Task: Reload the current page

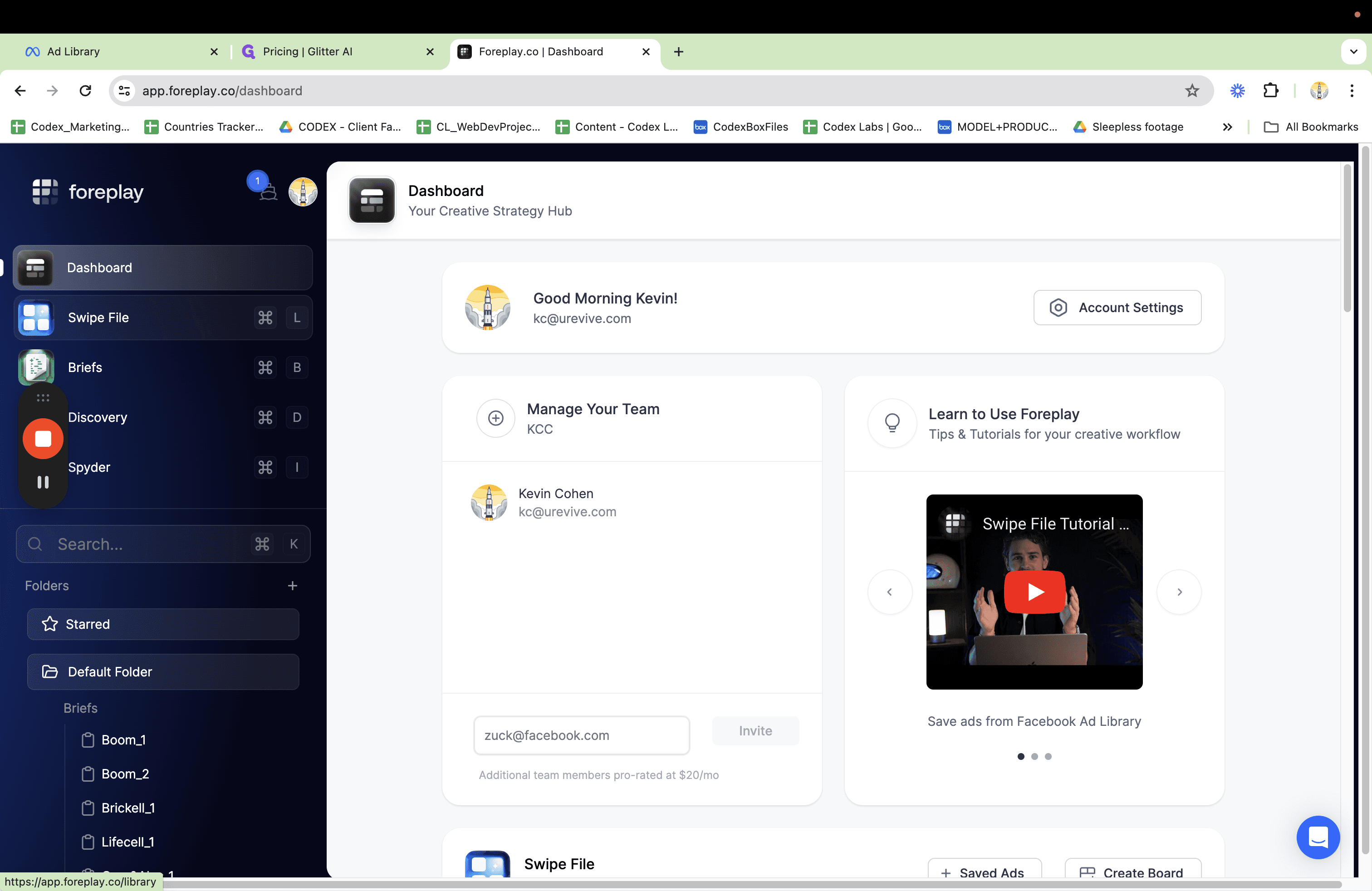Action: [x=85, y=90]
